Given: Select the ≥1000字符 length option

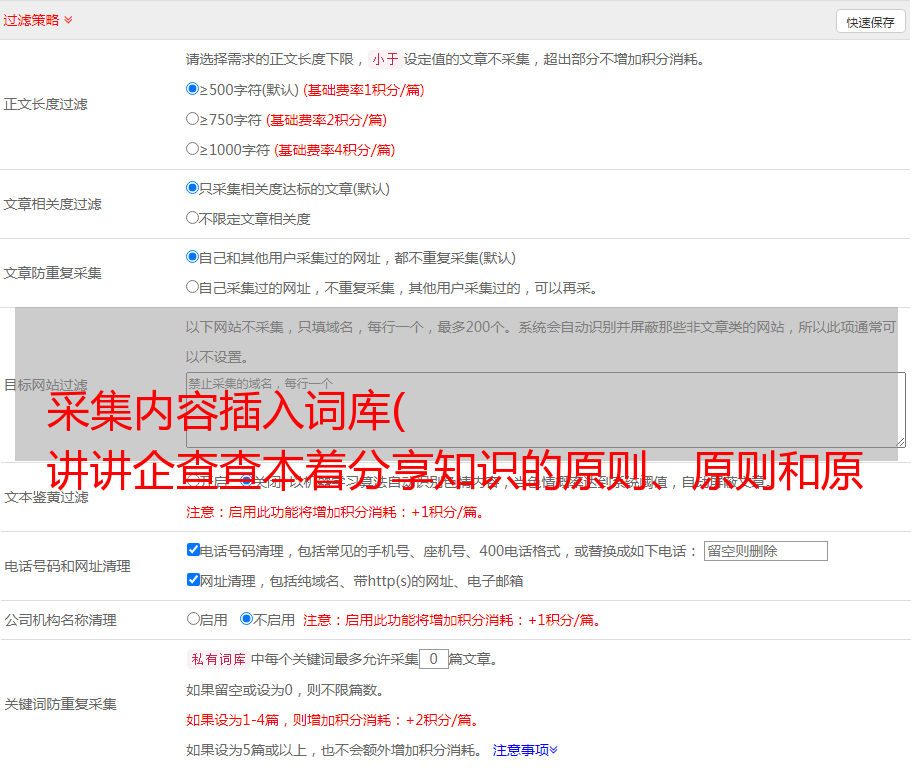Looking at the screenshot, I should [x=193, y=148].
